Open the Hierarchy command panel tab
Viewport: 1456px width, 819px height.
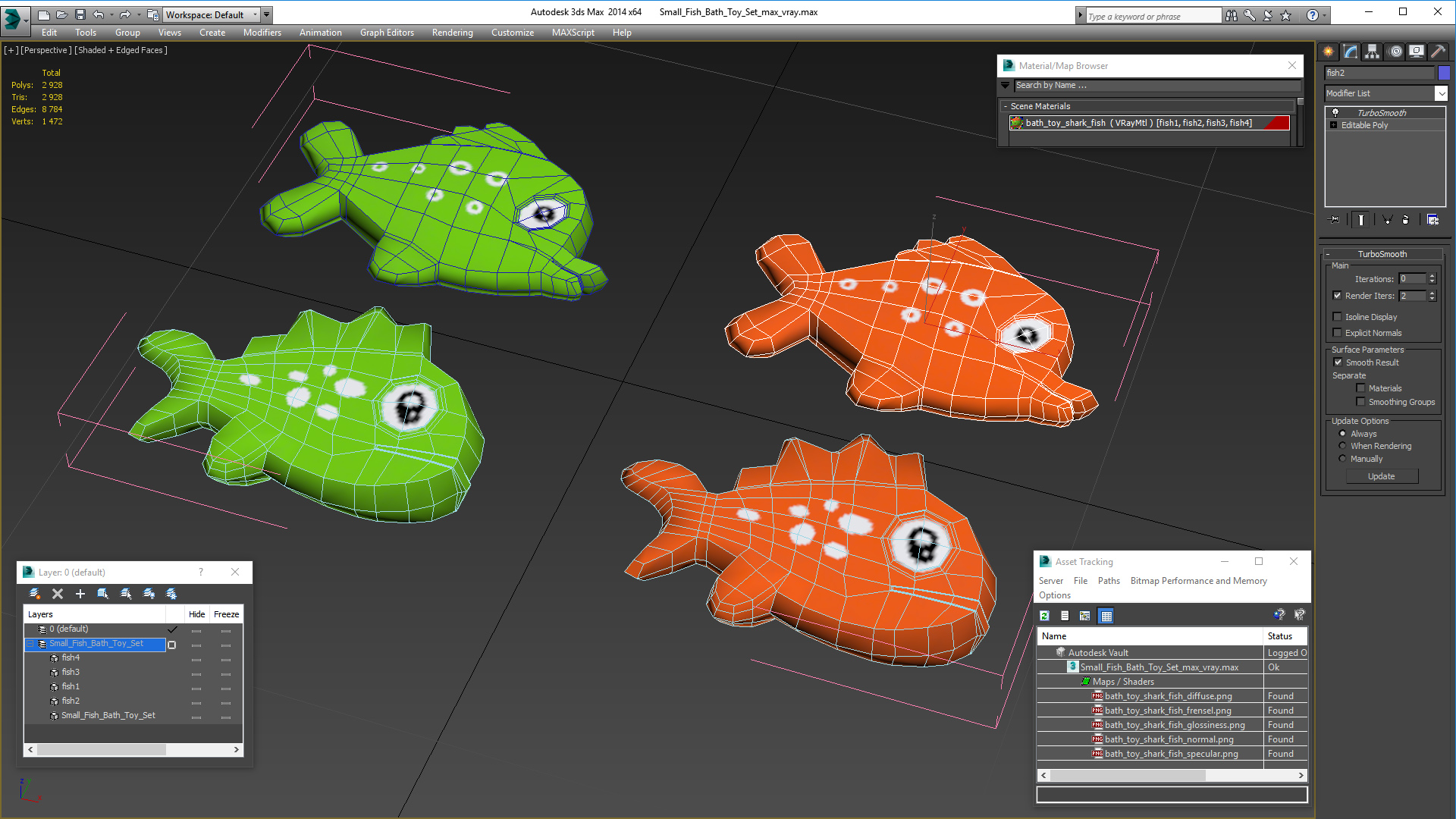click(x=1372, y=52)
